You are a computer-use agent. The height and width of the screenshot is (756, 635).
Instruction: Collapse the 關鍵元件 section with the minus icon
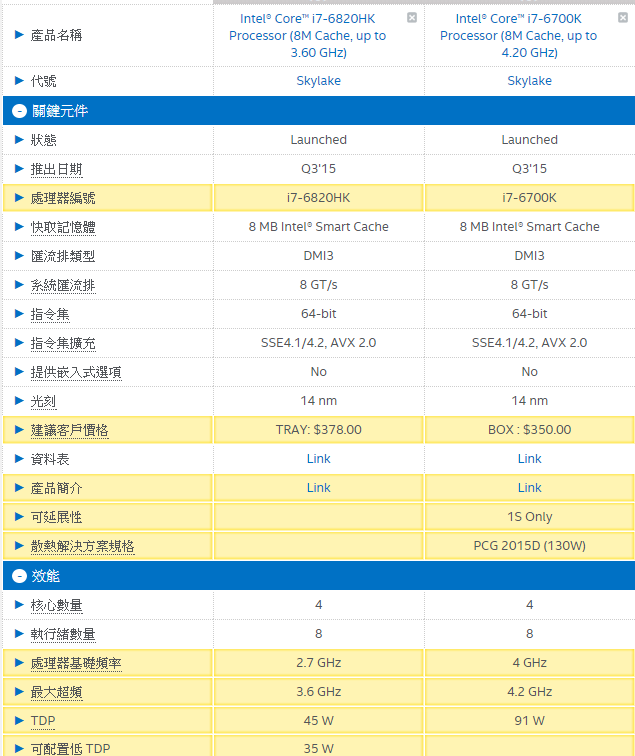[19, 111]
